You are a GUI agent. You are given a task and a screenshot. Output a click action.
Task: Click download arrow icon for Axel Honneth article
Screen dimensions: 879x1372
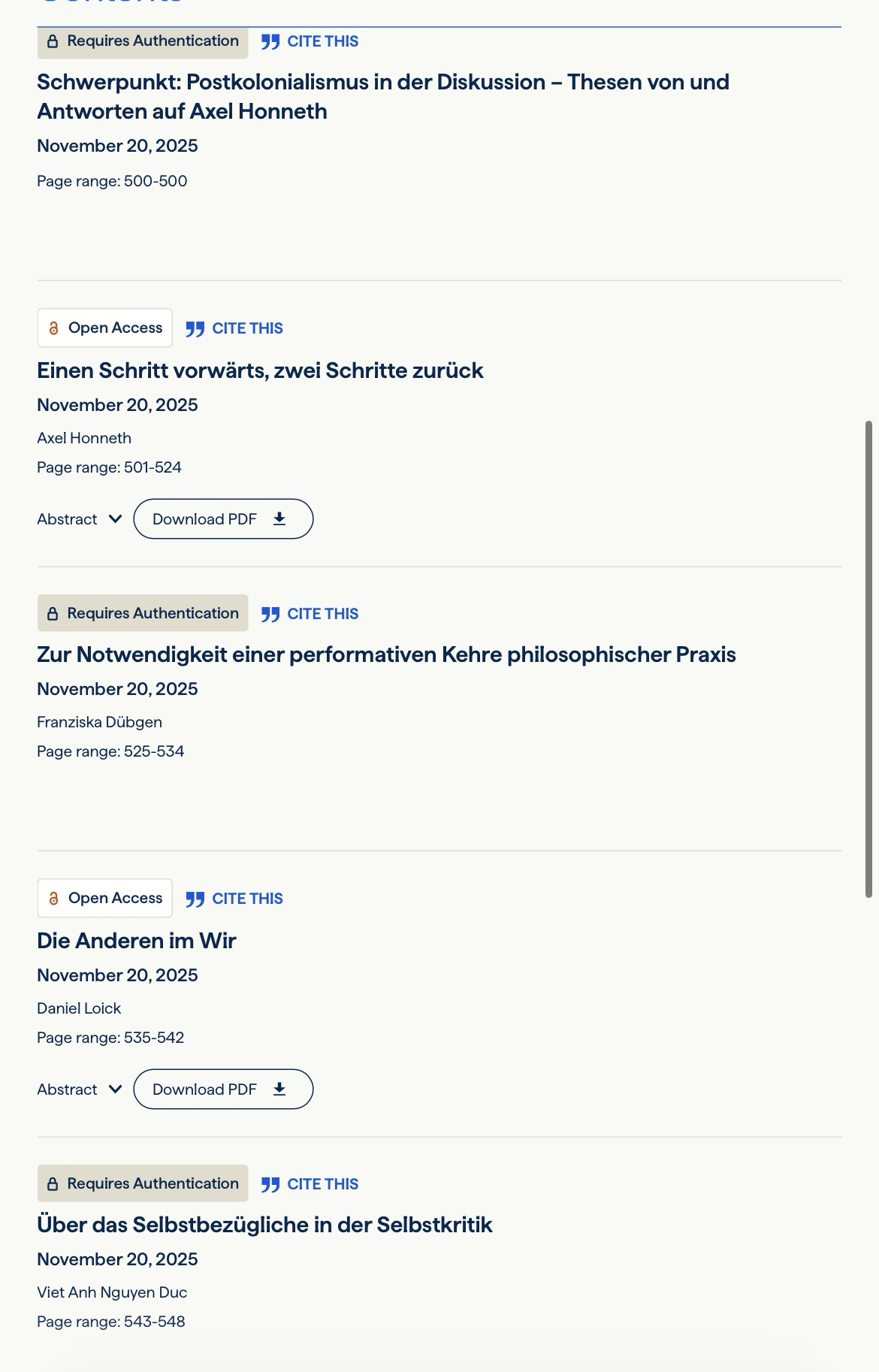pos(279,518)
